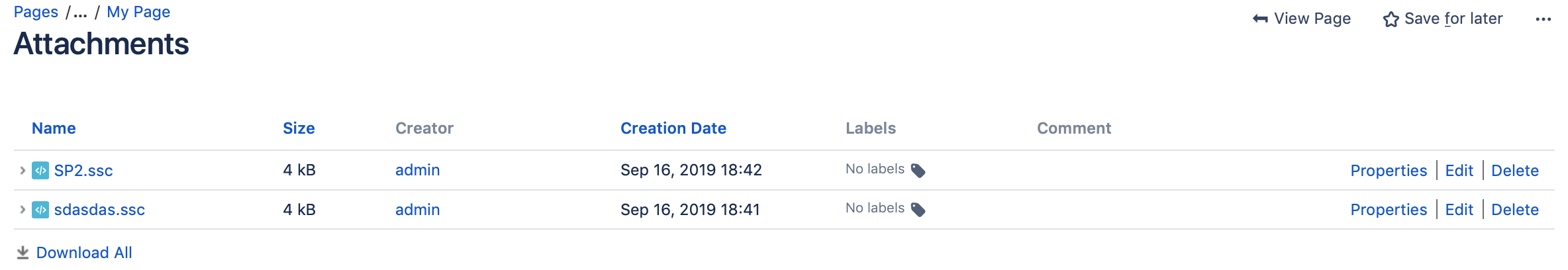Screen dimensions: 1568x270
Task: Click the star icon to save for later
Action: [1391, 19]
